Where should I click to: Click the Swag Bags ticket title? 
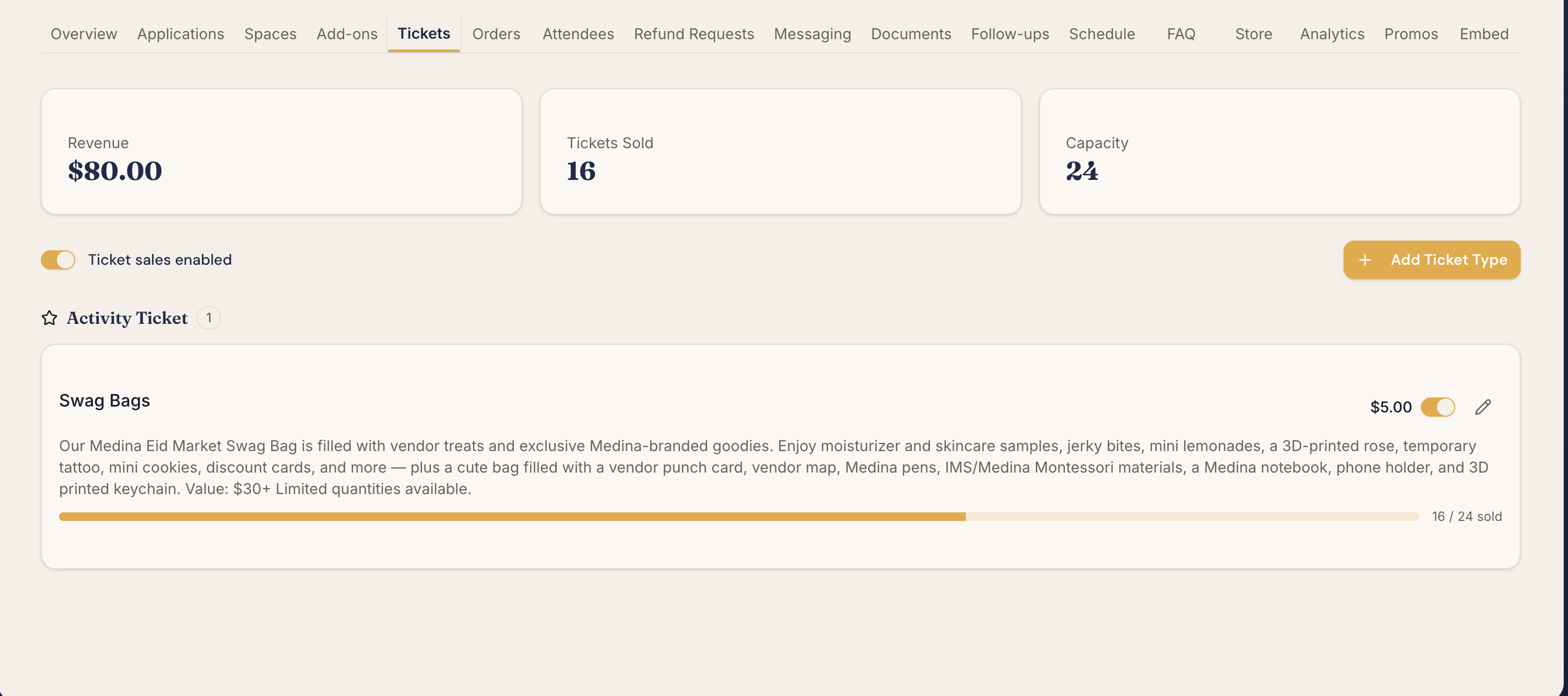(105, 401)
